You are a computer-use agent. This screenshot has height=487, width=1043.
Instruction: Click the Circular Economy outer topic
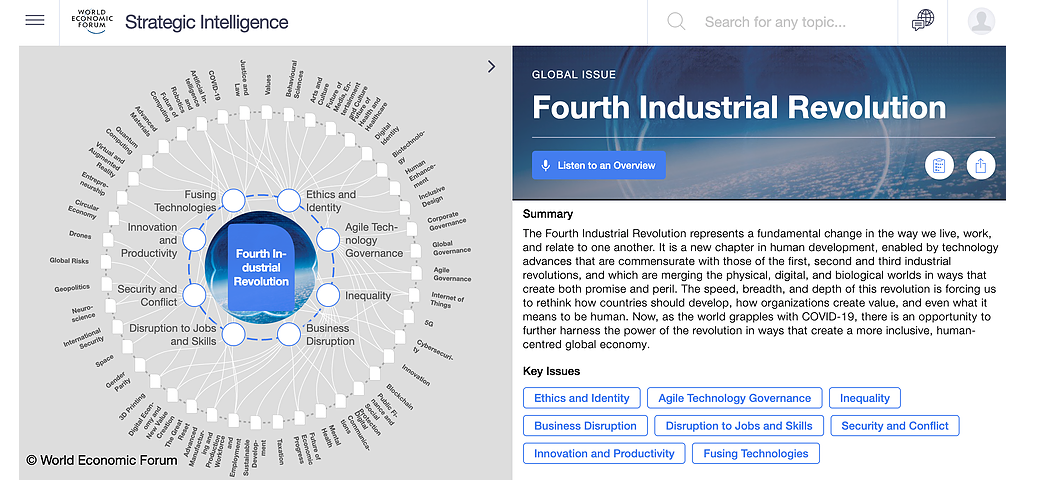[x=83, y=208]
